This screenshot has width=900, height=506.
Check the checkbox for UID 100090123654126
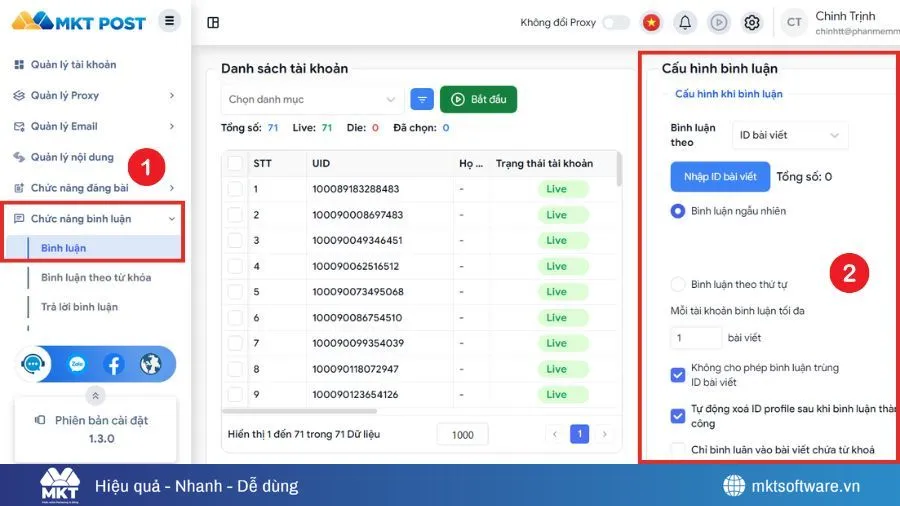pyautogui.click(x=235, y=394)
